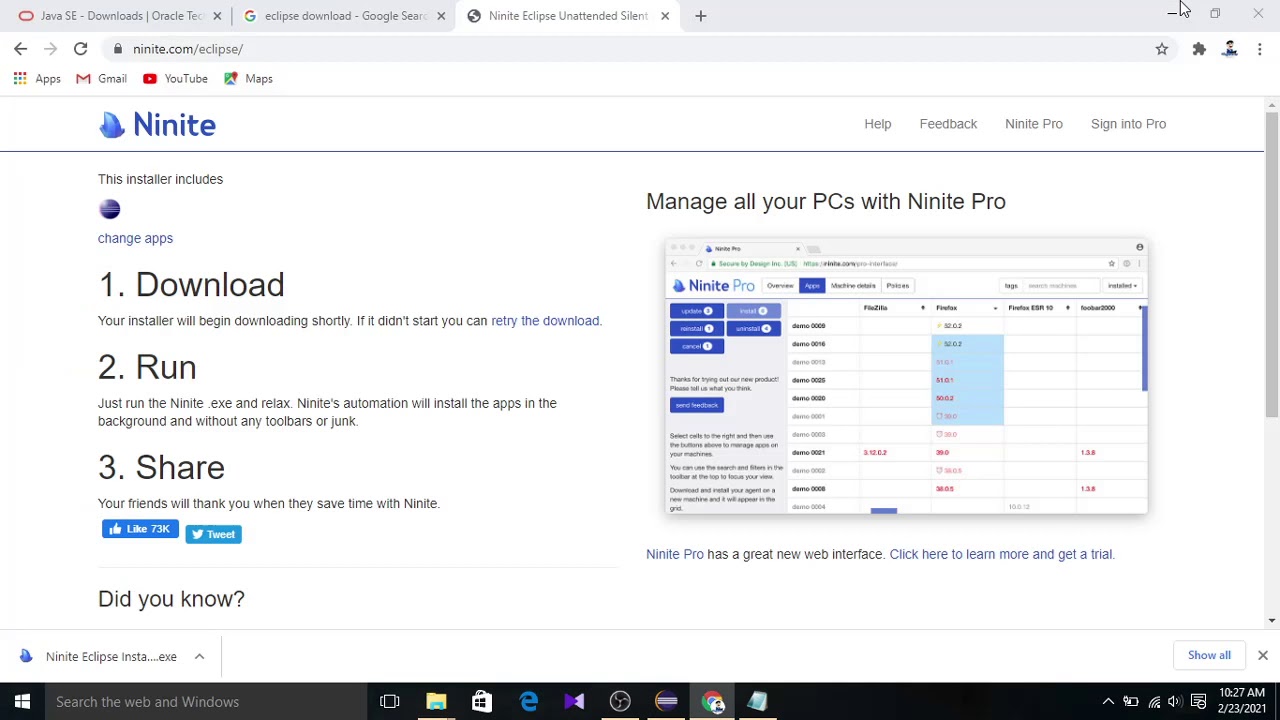
Task: Open the Chrome three-dot menu
Action: pyautogui.click(x=1260, y=49)
